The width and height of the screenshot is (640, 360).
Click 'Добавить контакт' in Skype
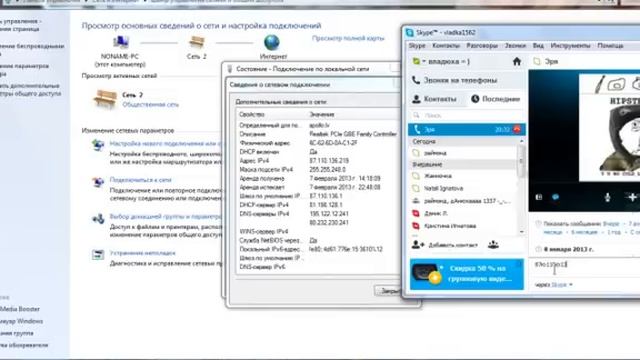pos(453,245)
